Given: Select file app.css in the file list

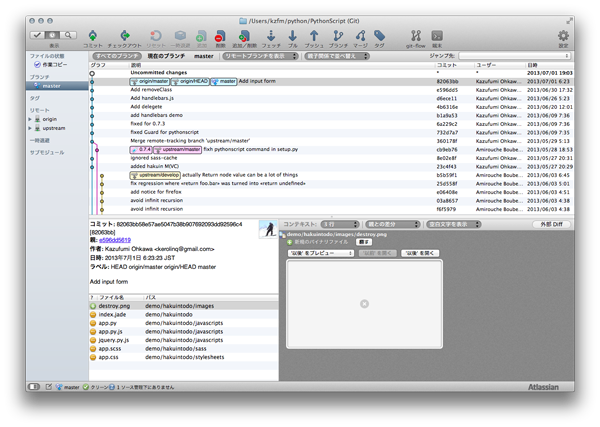Looking at the screenshot, I should pyautogui.click(x=184, y=357).
